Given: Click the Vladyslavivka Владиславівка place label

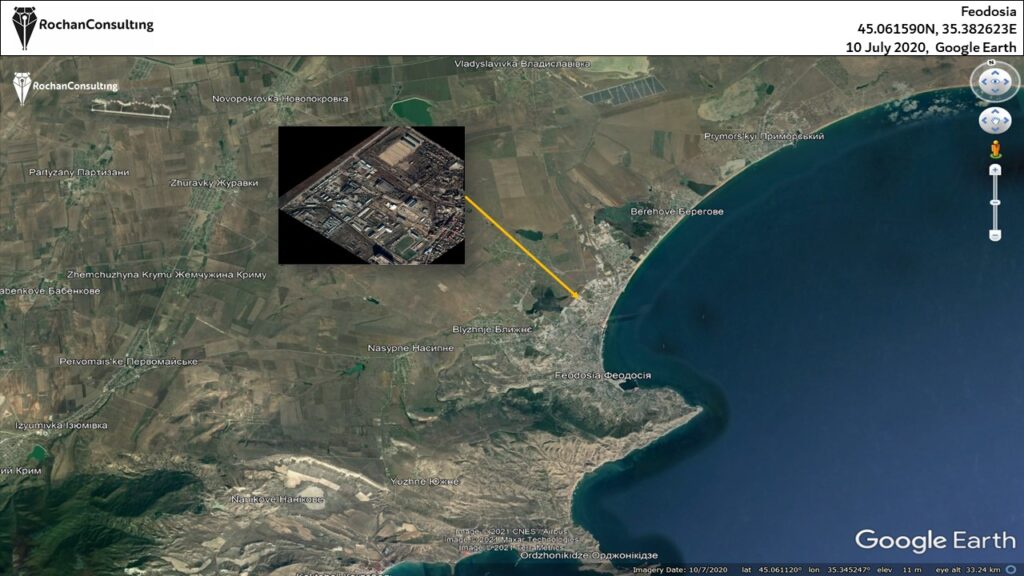Looking at the screenshot, I should 522,64.
